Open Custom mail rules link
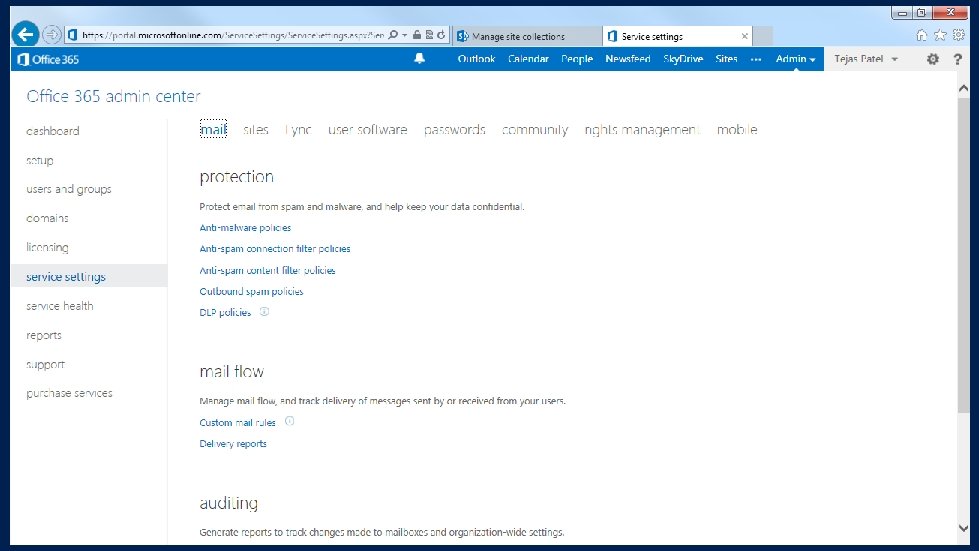 237,422
